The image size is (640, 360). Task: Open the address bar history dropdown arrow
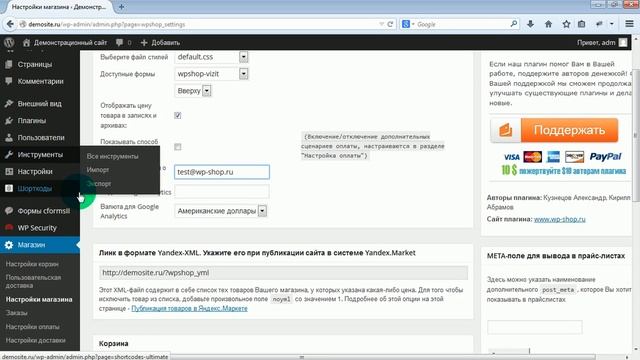pos(381,24)
